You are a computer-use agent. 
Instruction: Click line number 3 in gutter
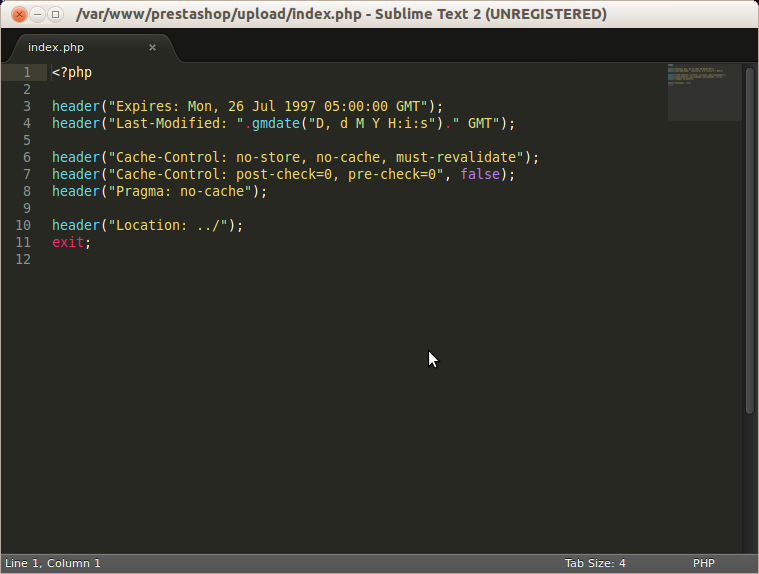click(27, 106)
